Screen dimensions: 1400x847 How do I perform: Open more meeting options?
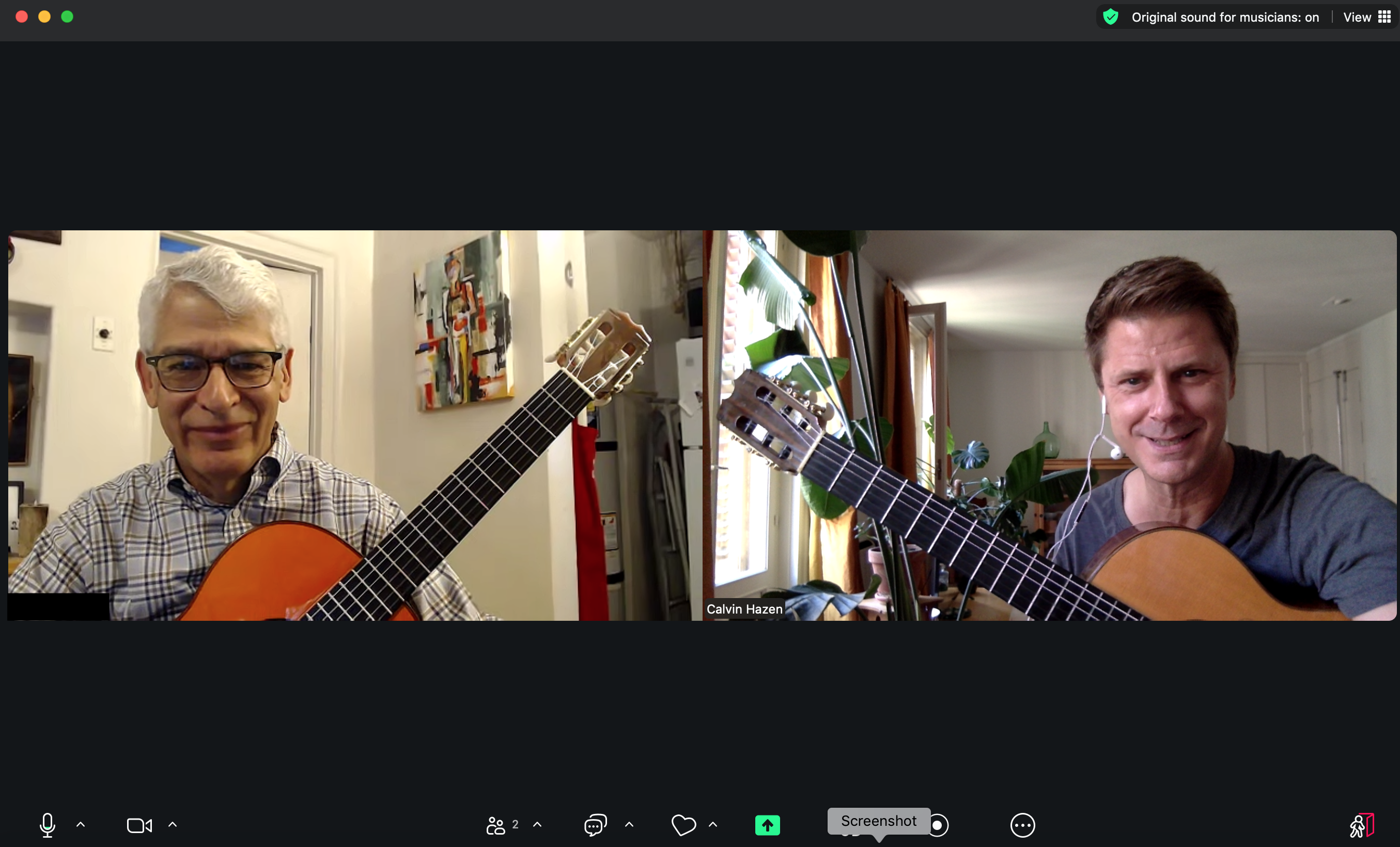pos(1022,825)
